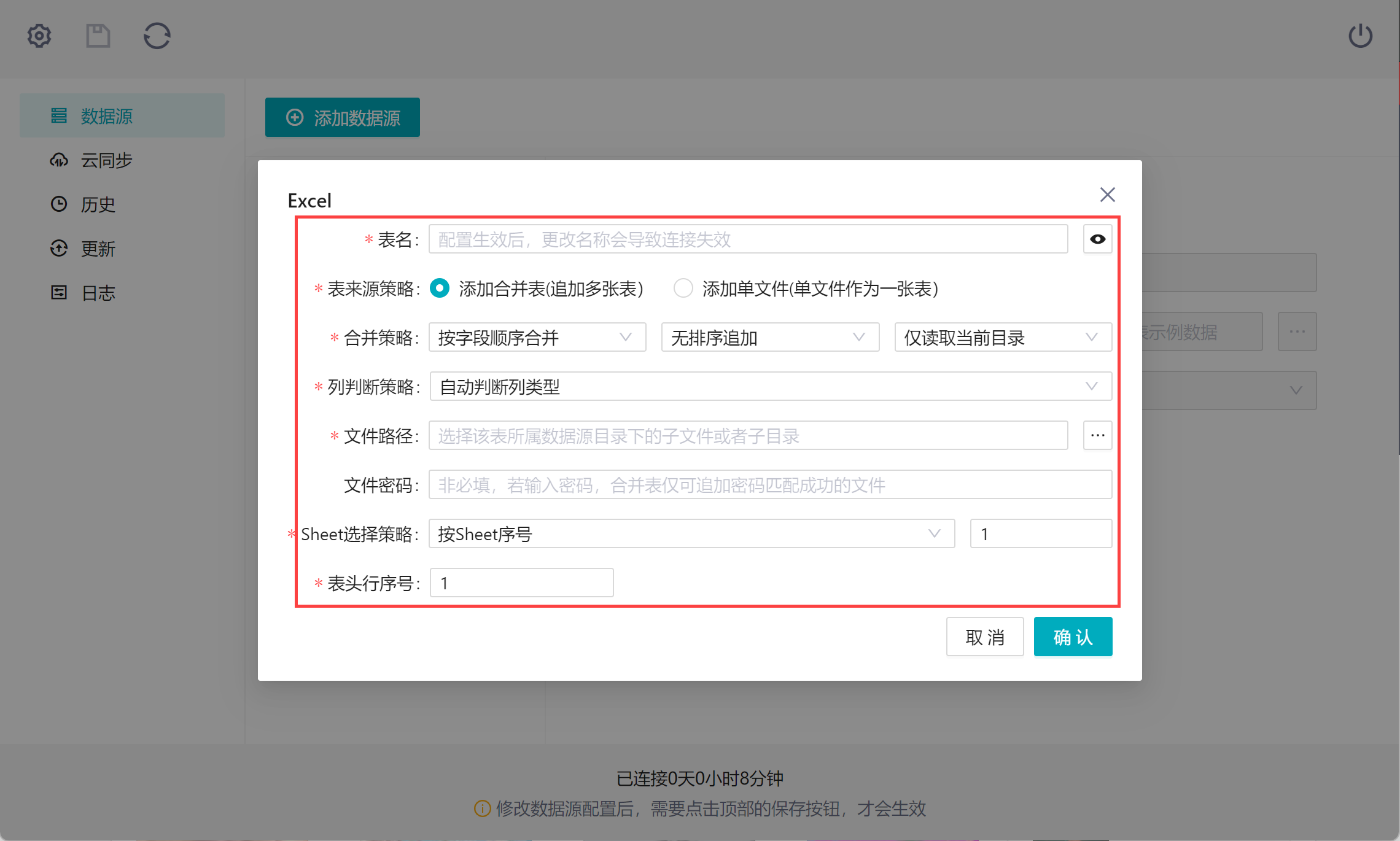Toggle the eye icon beside 表名 field
Screen dimensions: 1400x841
[1097, 239]
